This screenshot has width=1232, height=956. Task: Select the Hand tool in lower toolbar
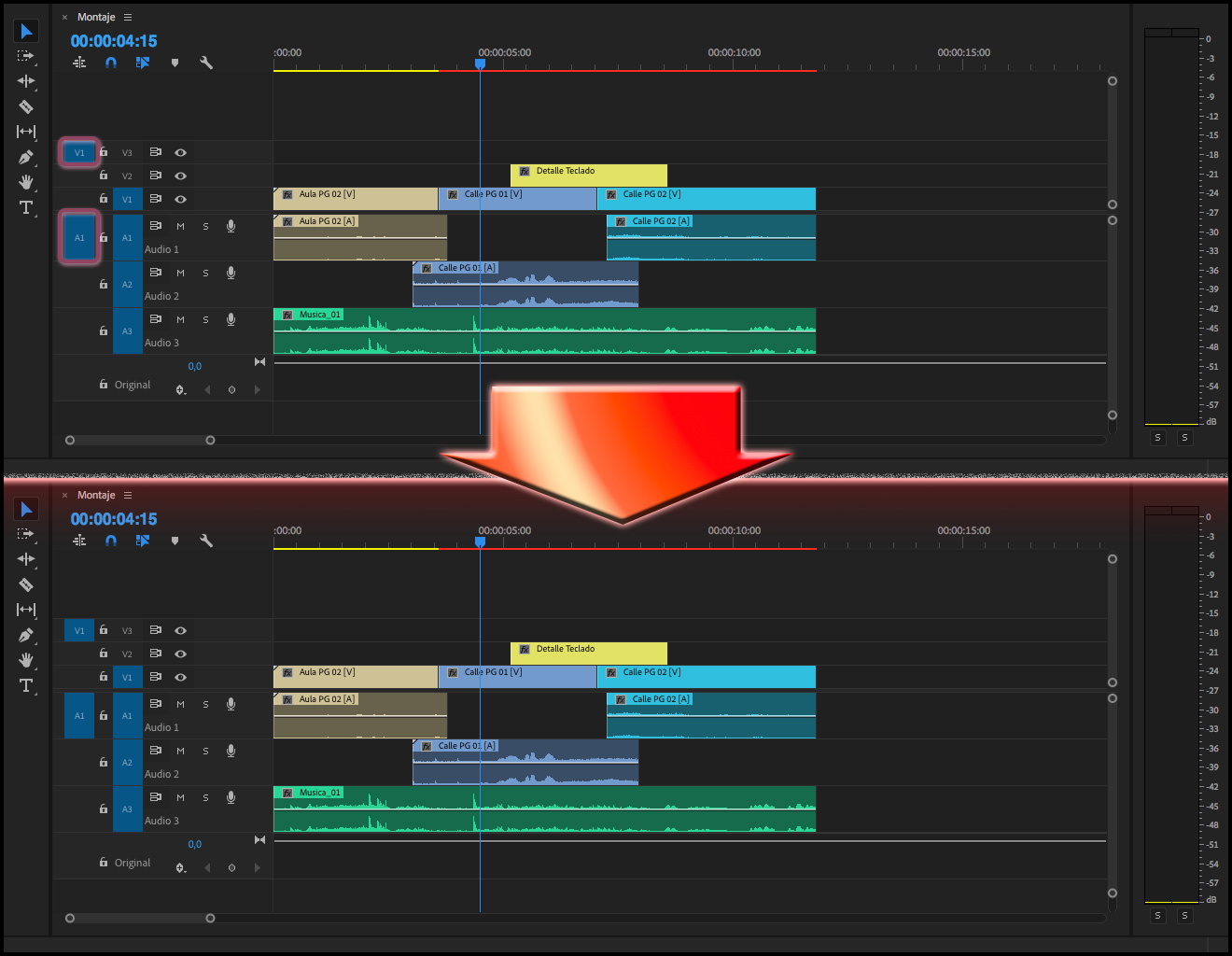tap(26, 660)
